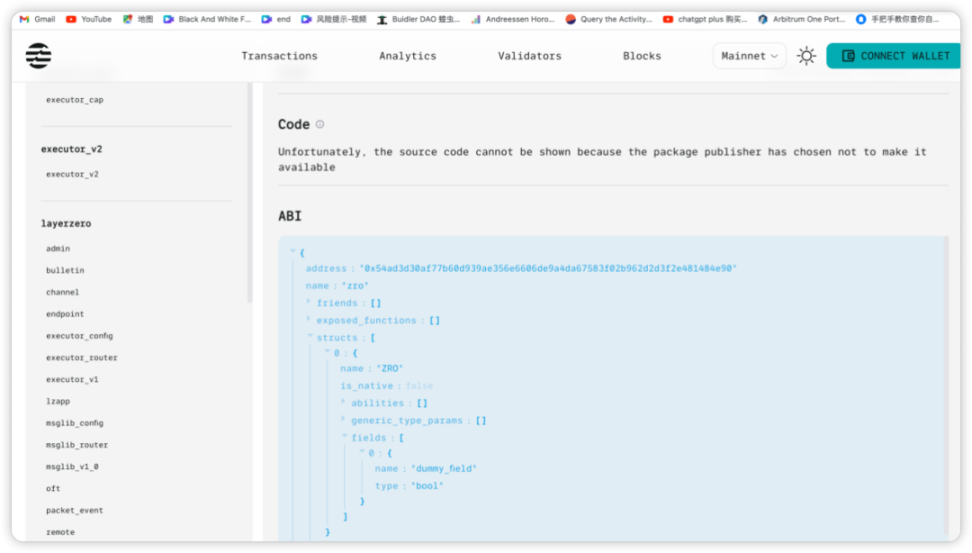Select the remote module
Image resolution: width=972 pixels, height=553 pixels.
click(x=60, y=532)
